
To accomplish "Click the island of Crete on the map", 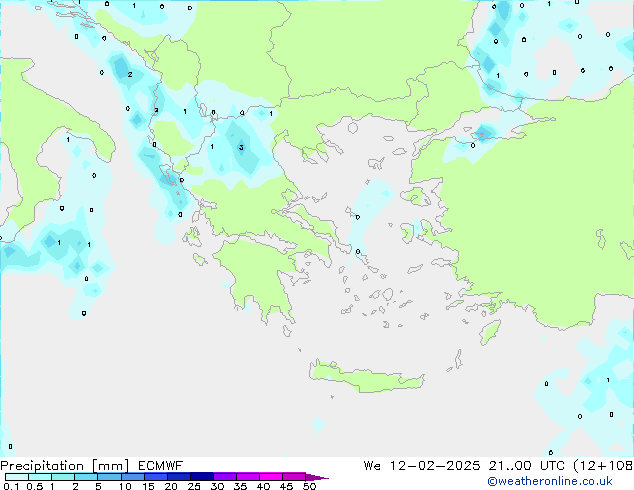I will 366,376.
